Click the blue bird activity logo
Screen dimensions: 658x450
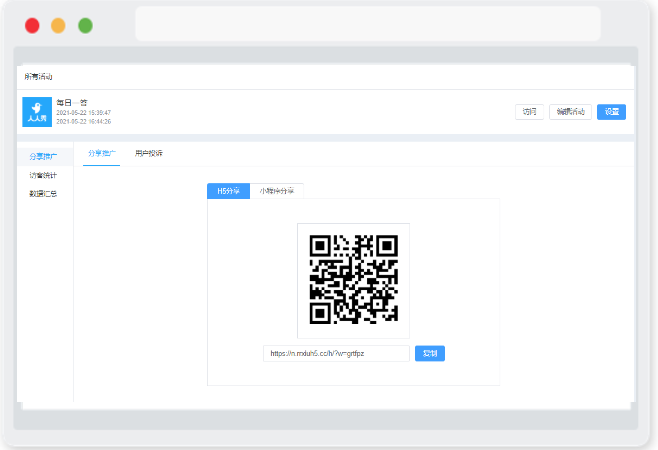point(37,112)
